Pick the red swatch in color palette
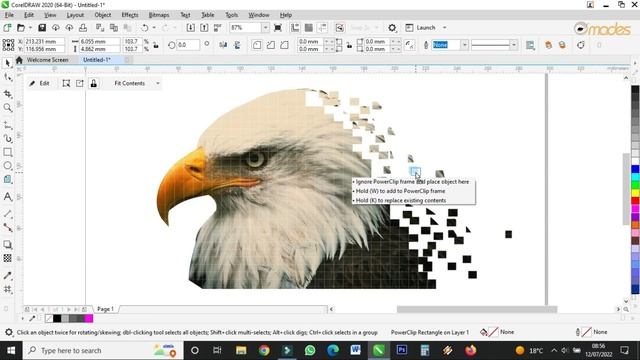This screenshot has height=360, width=640. [635, 200]
